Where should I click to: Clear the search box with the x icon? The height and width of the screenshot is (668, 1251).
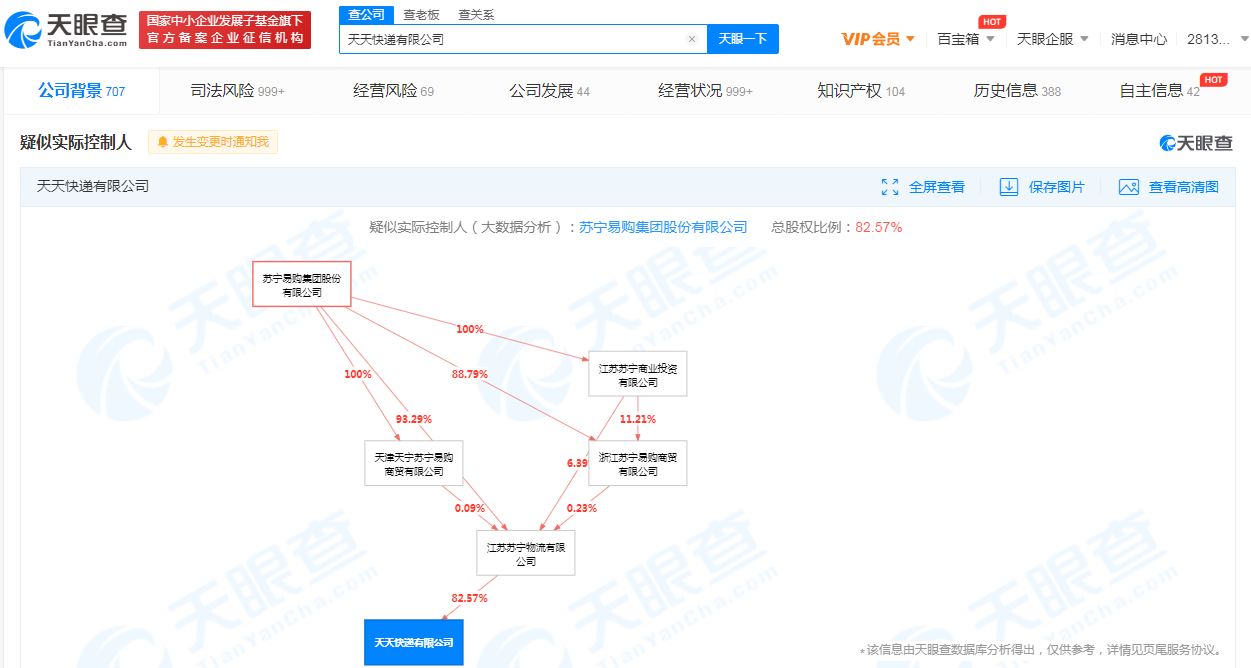[692, 39]
